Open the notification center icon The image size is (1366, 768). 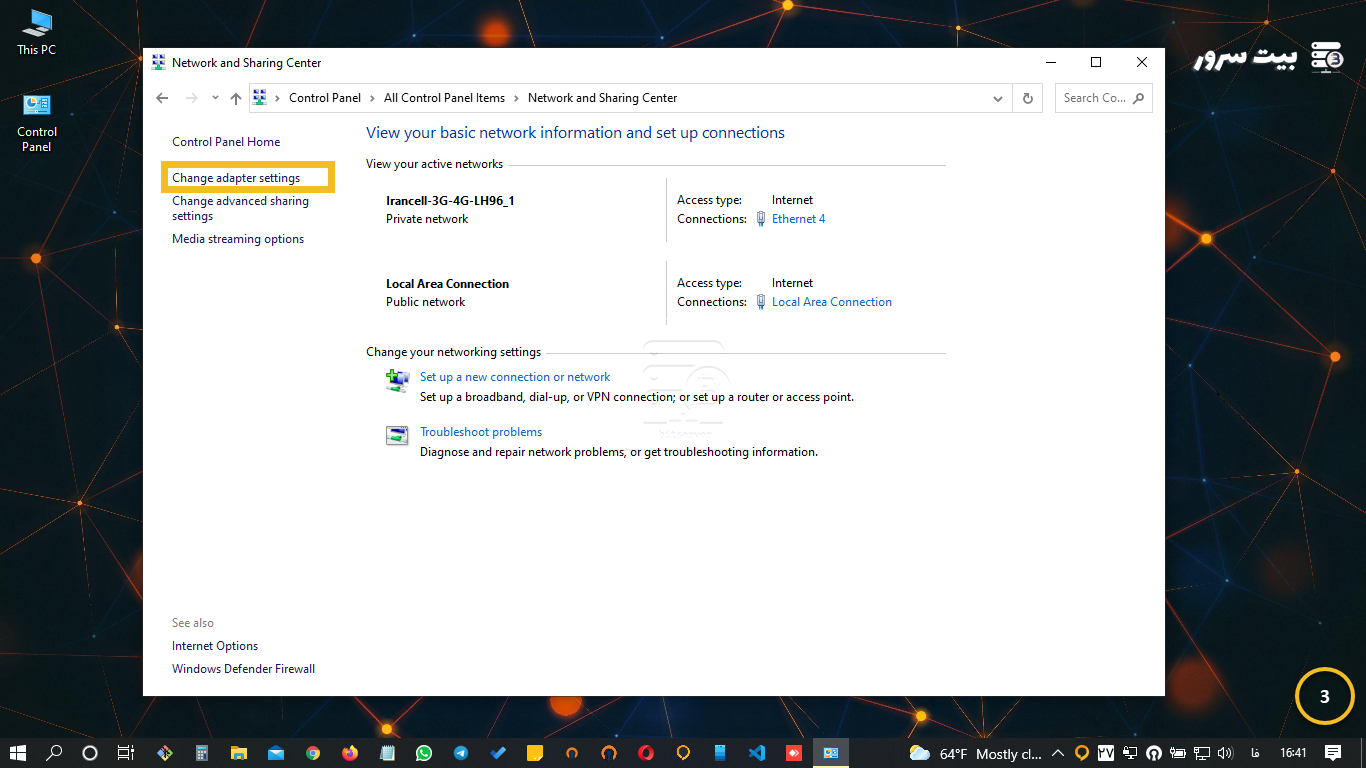coord(1333,753)
